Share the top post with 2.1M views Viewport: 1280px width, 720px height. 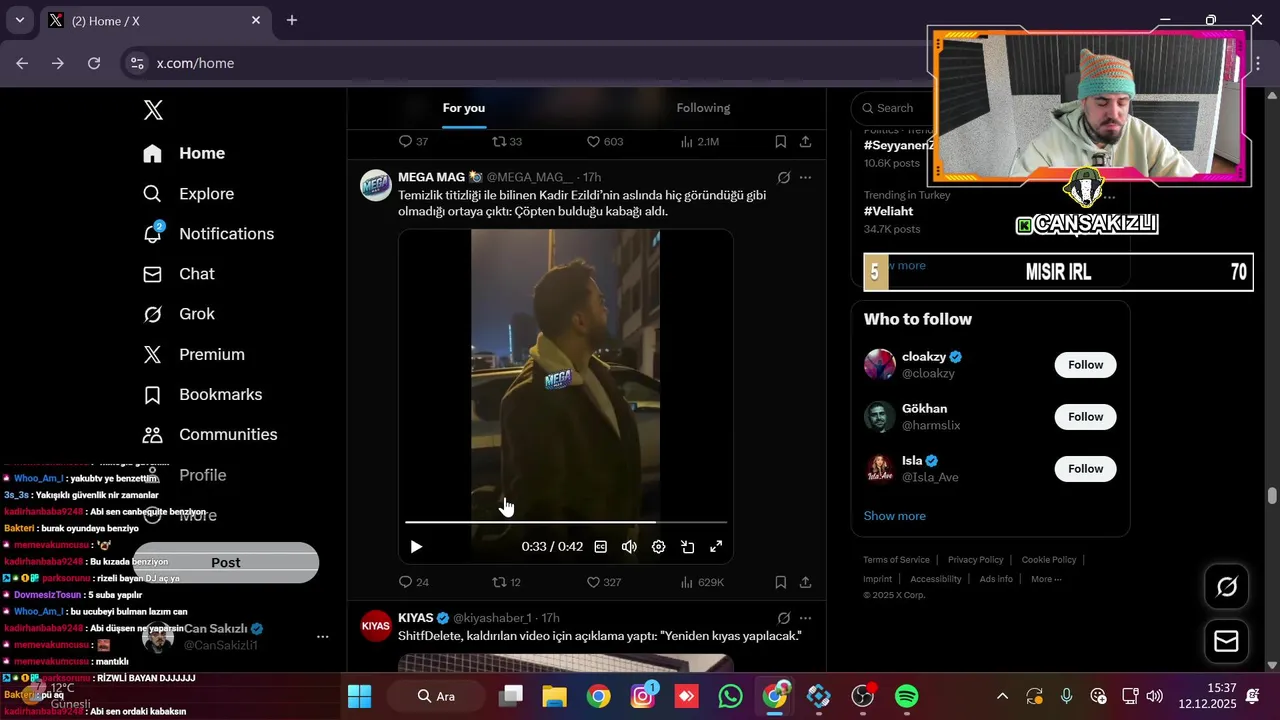805,141
